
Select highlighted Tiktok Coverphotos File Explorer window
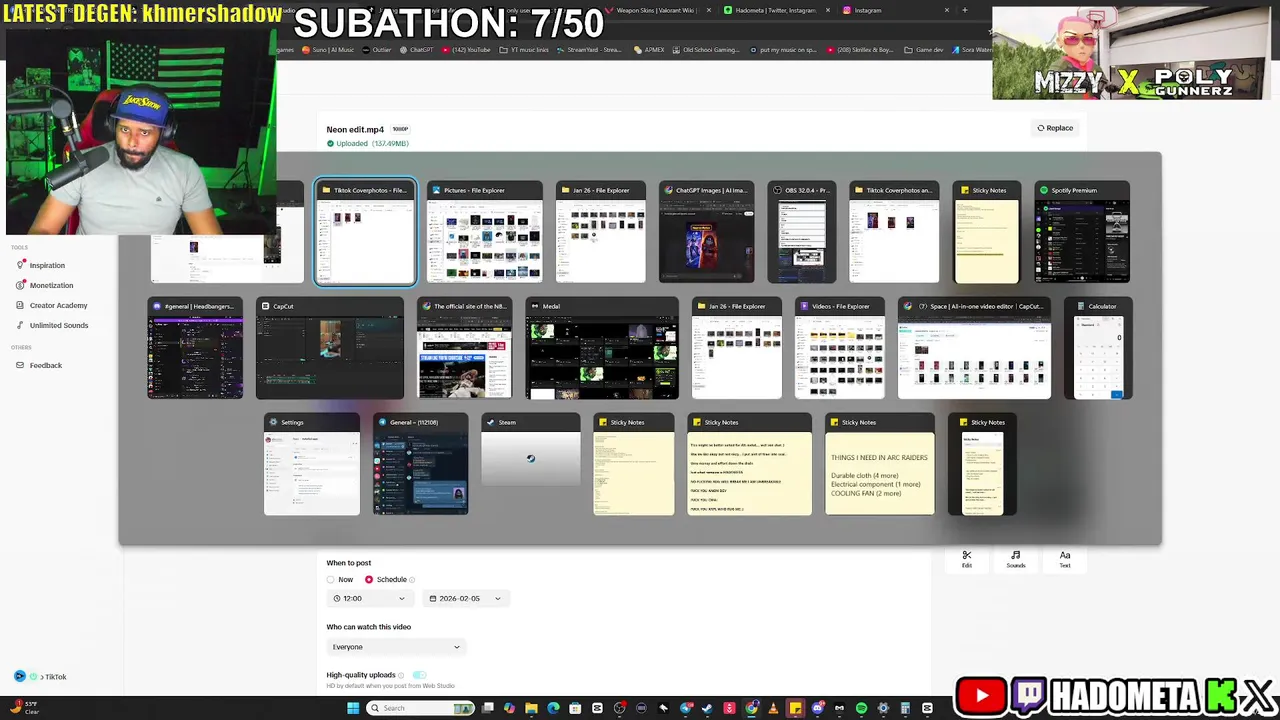pos(365,234)
